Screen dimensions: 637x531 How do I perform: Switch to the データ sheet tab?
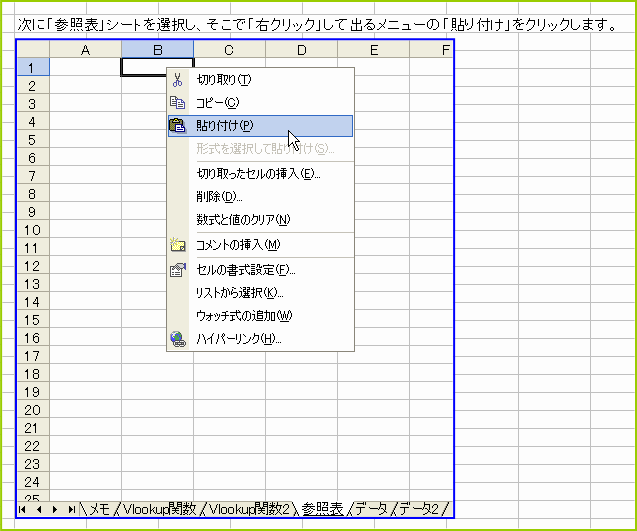[371, 509]
